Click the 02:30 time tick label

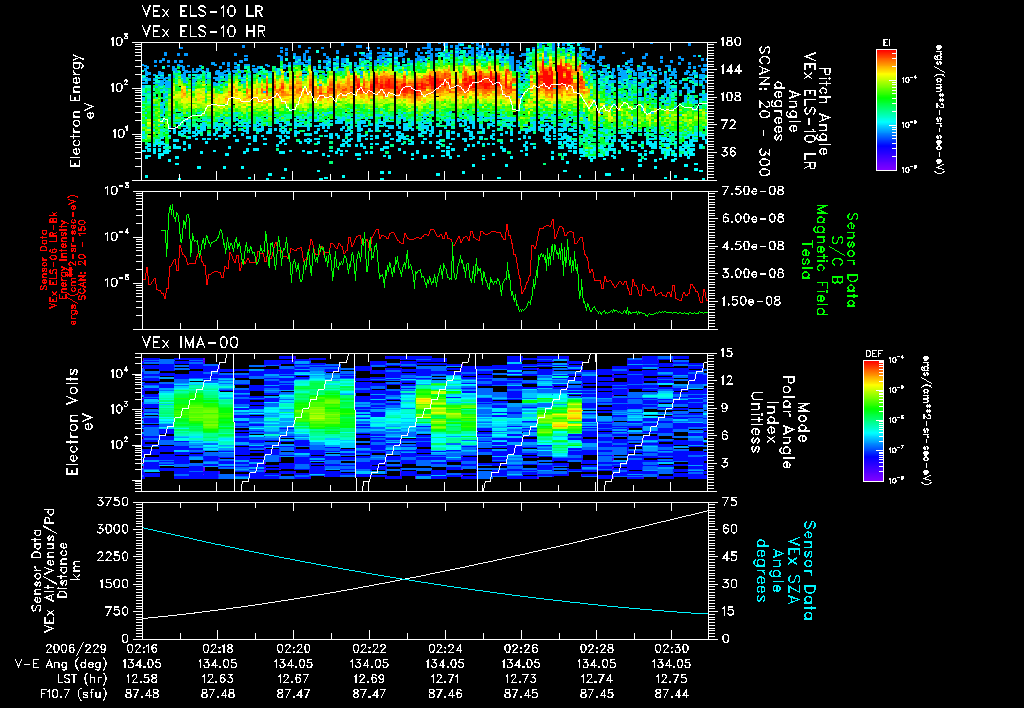(672, 649)
